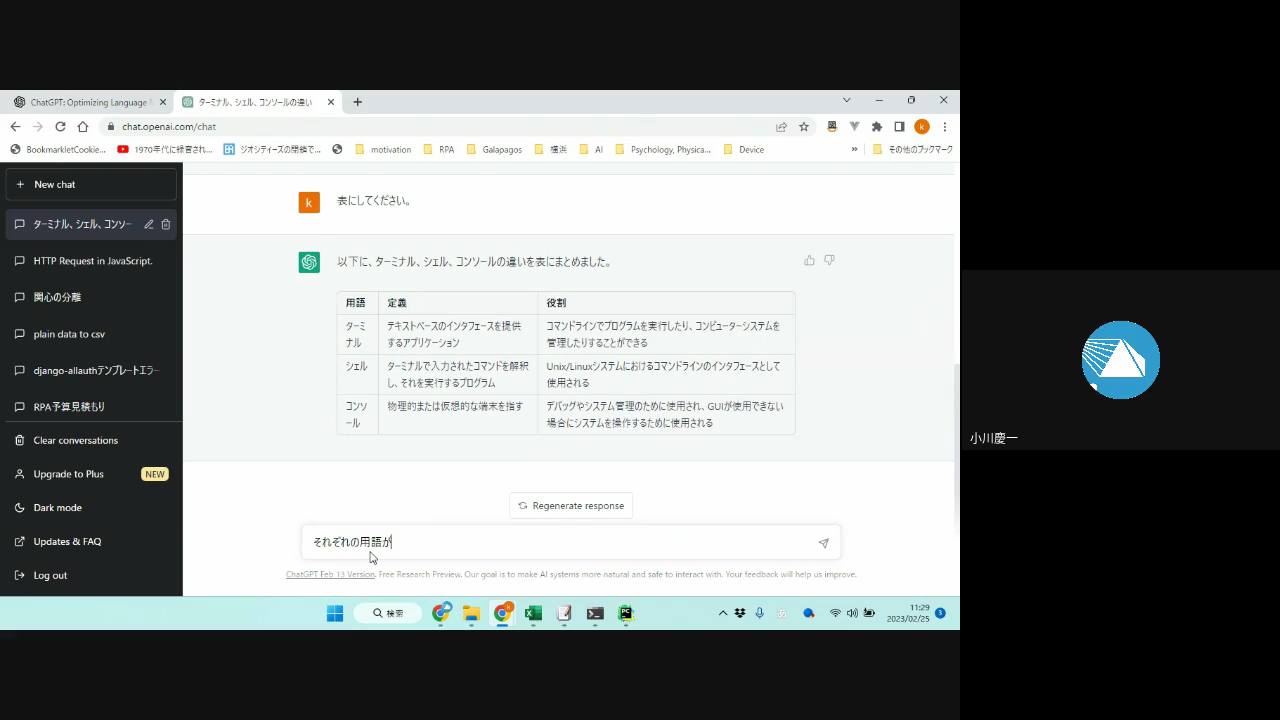Reload the page in browser toolbar
The image size is (1280, 720).
[60, 127]
